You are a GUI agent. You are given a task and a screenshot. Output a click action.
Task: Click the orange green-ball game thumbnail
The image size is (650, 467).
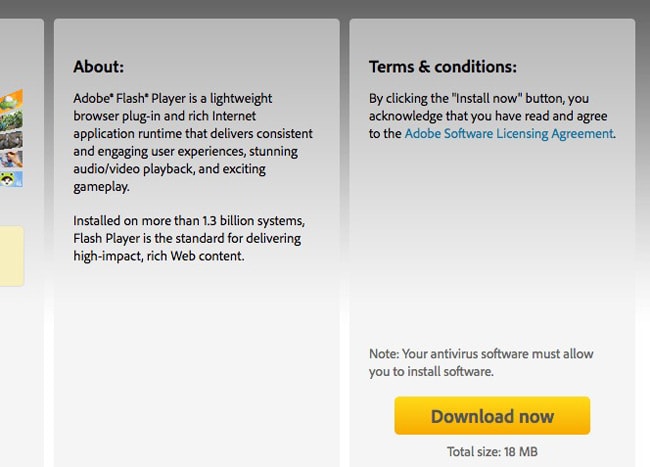pyautogui.click(x=11, y=101)
